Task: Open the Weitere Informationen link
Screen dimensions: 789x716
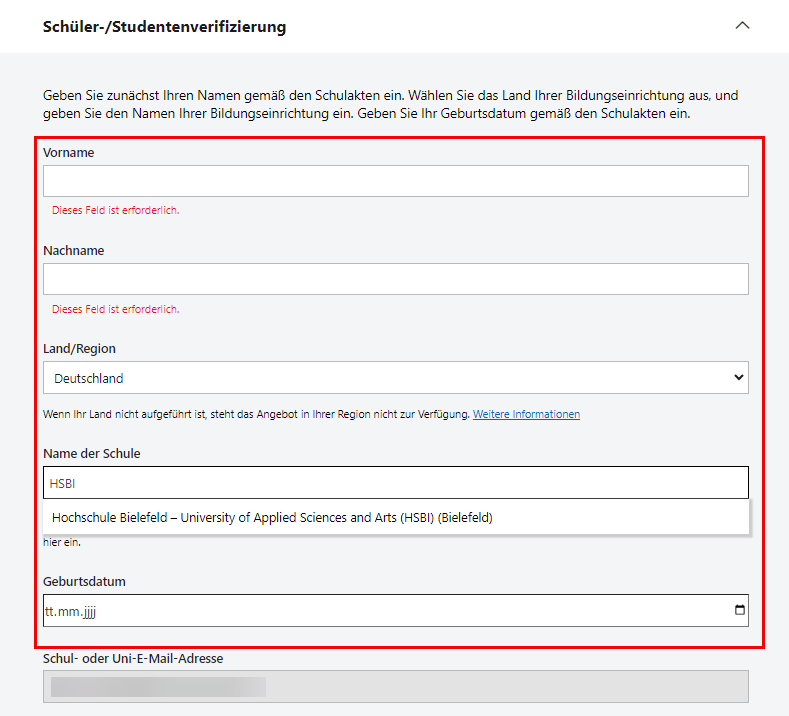Action: 526,414
